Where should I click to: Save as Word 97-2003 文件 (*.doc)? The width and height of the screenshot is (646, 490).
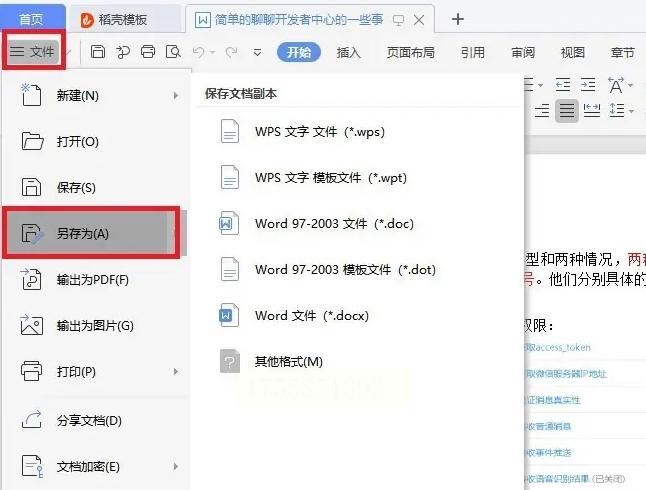pos(358,223)
